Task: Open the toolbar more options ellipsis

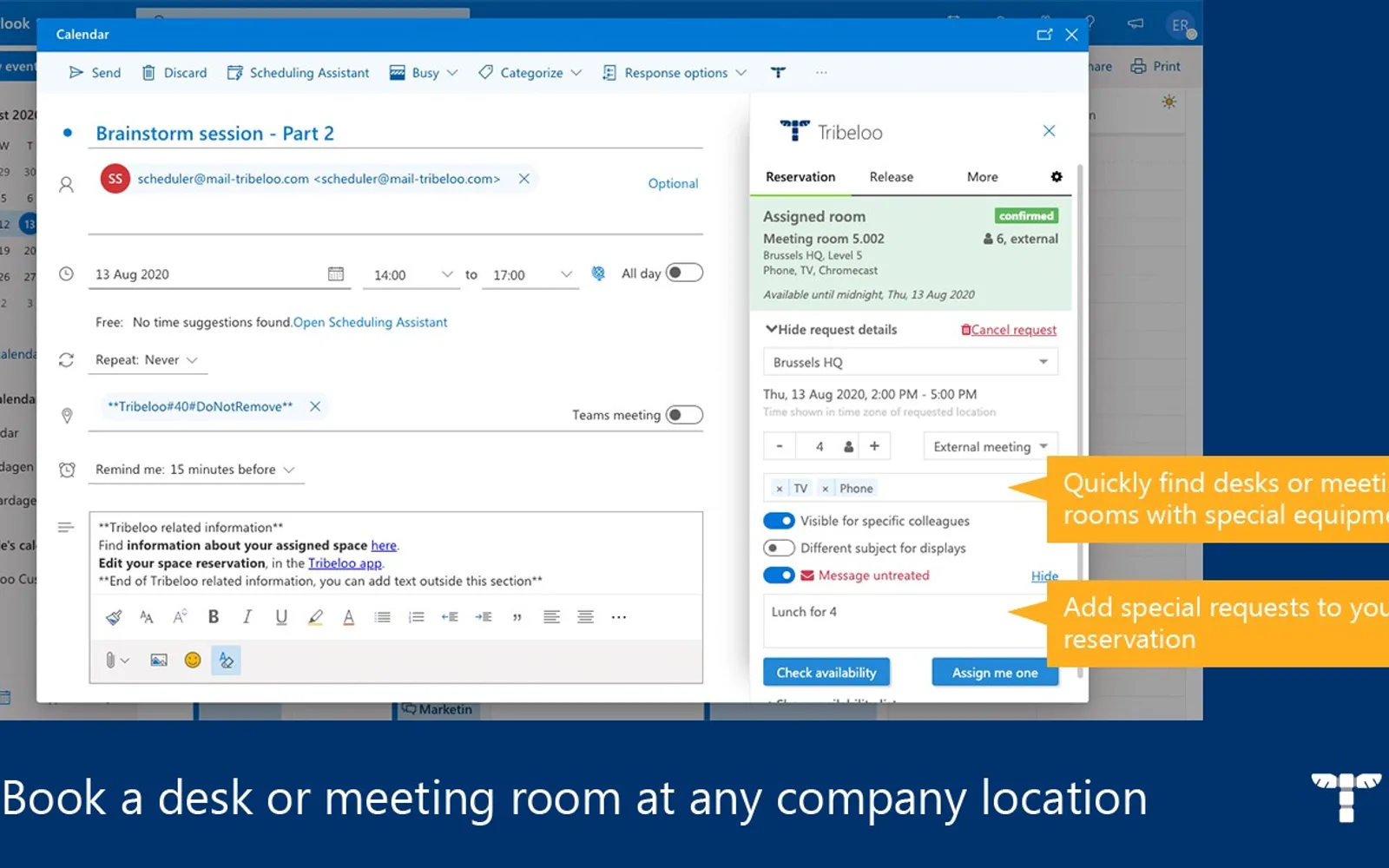Action: coord(821,73)
